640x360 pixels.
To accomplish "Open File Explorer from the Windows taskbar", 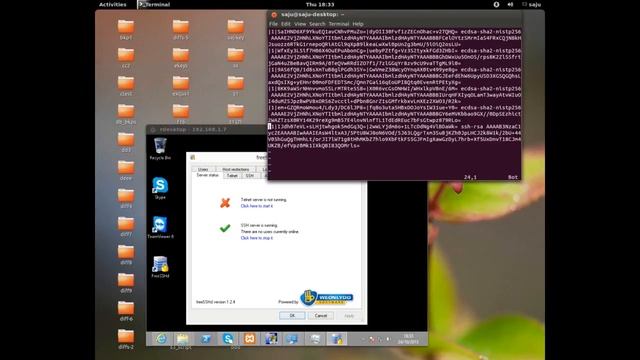I will (182, 339).
